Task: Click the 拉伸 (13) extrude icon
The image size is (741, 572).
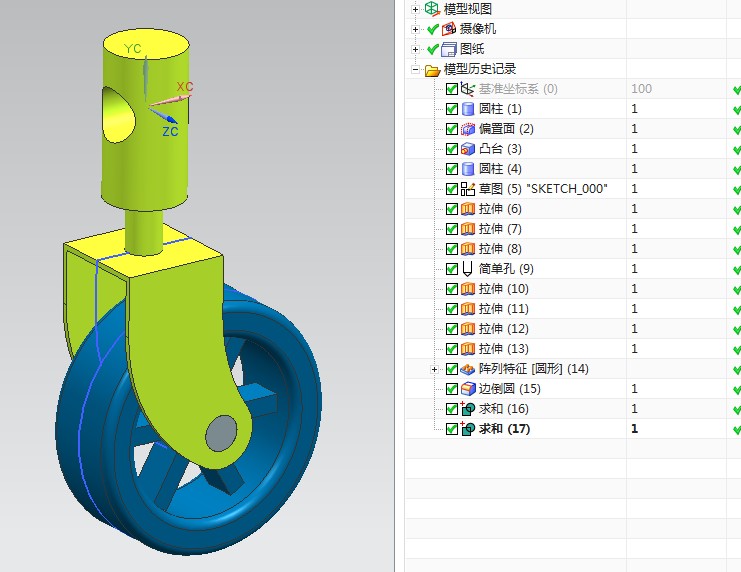Action: [467, 349]
